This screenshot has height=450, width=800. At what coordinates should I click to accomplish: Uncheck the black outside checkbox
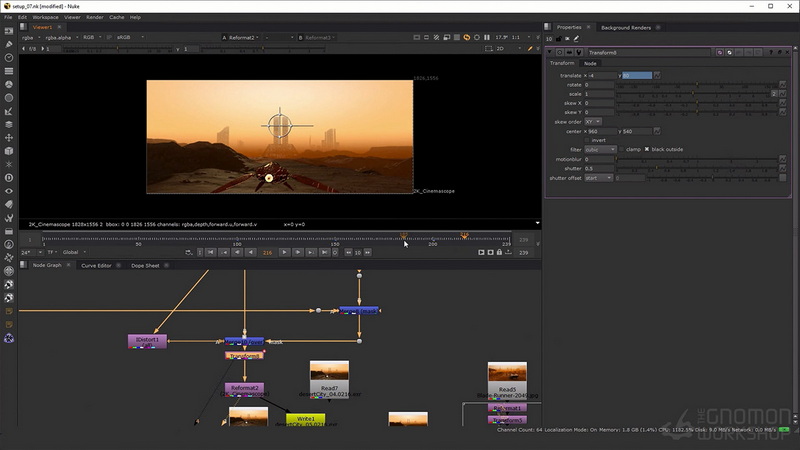pos(647,149)
